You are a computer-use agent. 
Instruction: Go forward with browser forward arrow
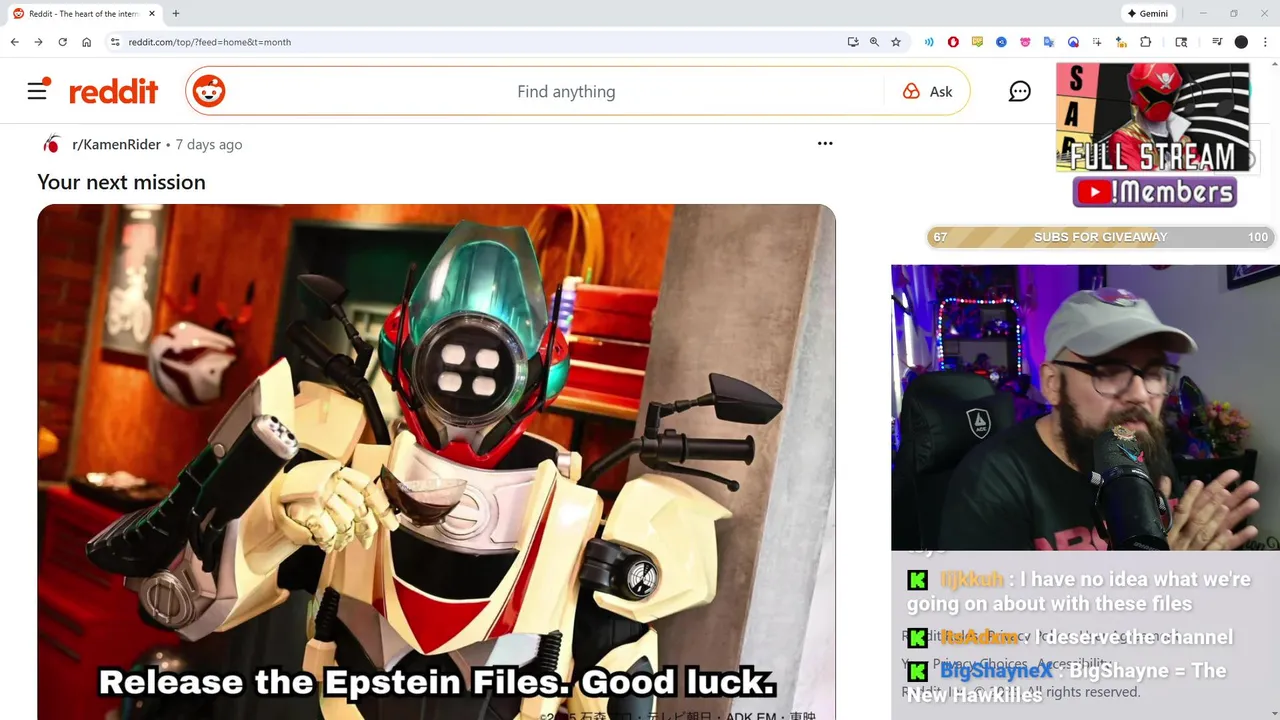pyautogui.click(x=38, y=42)
